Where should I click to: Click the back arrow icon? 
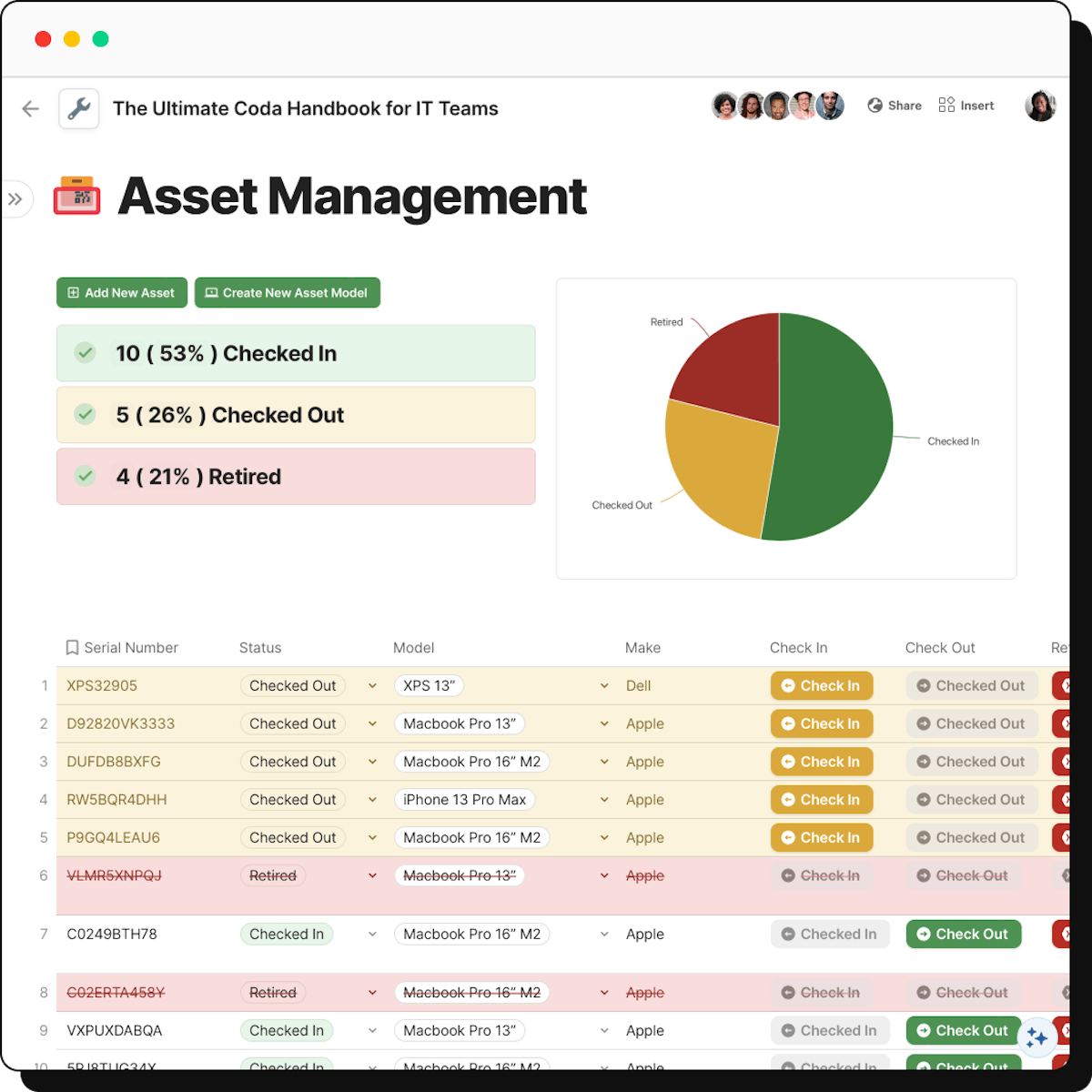31,109
